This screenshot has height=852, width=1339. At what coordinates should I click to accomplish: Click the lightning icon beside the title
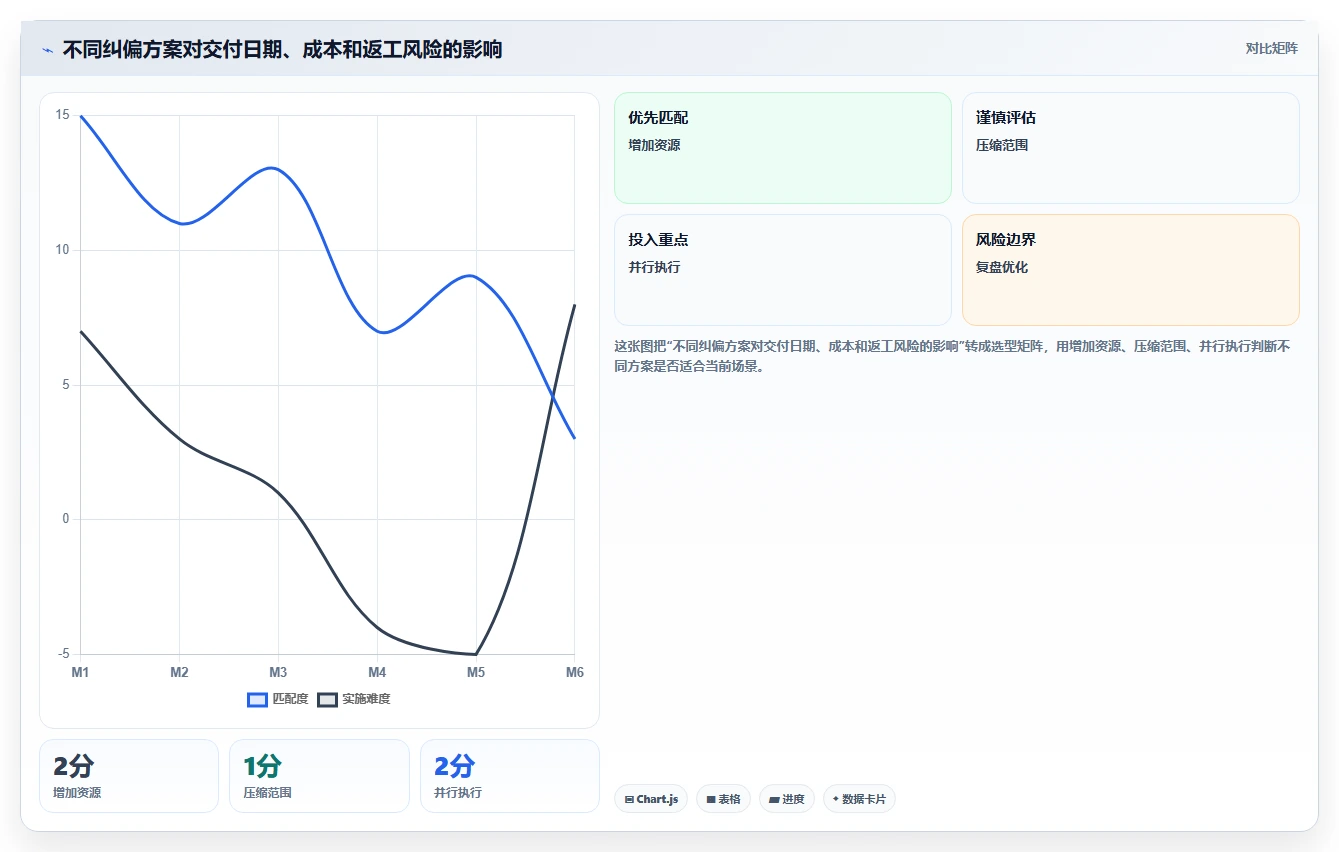click(x=48, y=49)
